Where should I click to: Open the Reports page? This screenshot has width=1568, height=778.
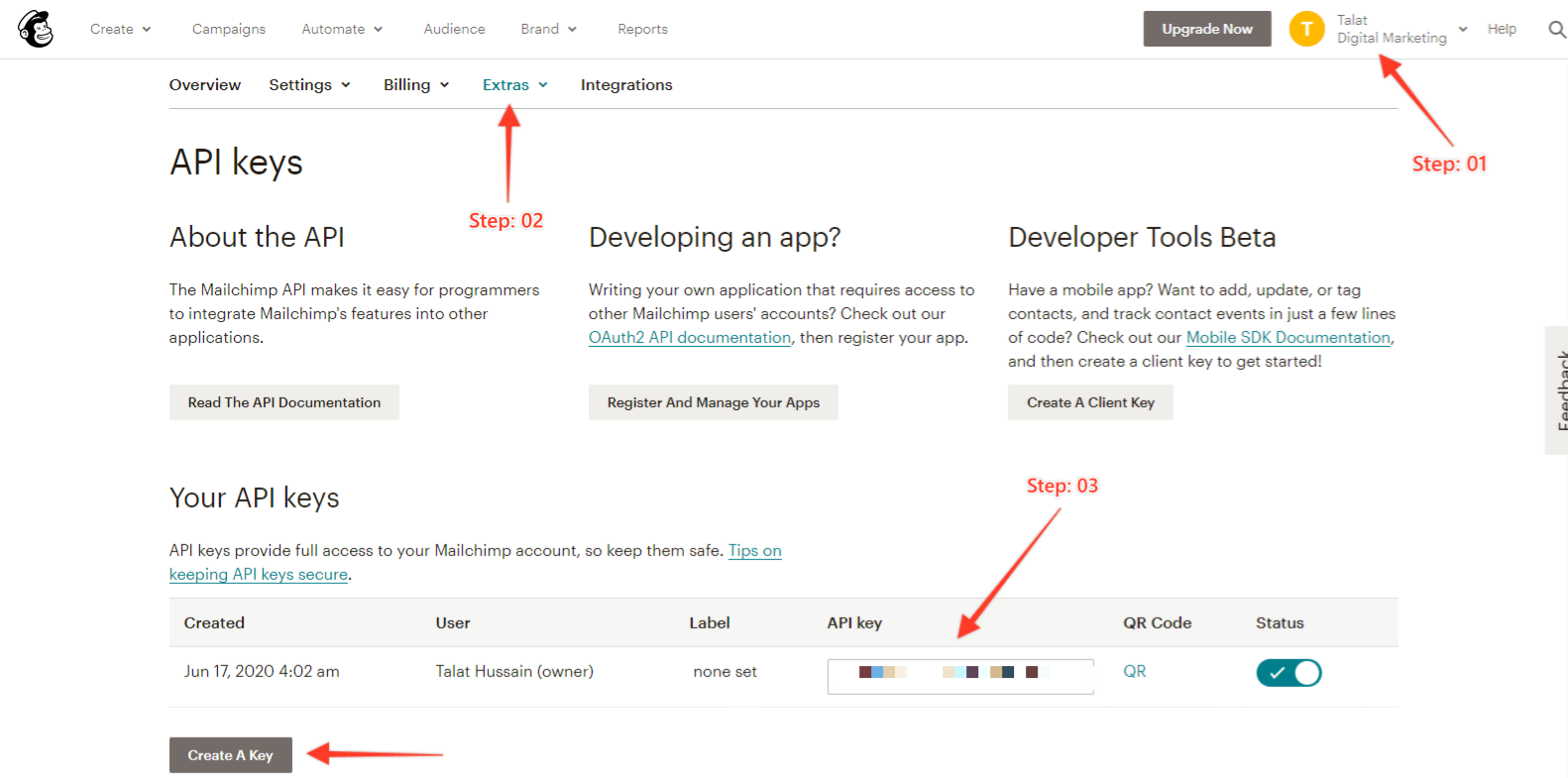pyautogui.click(x=642, y=29)
